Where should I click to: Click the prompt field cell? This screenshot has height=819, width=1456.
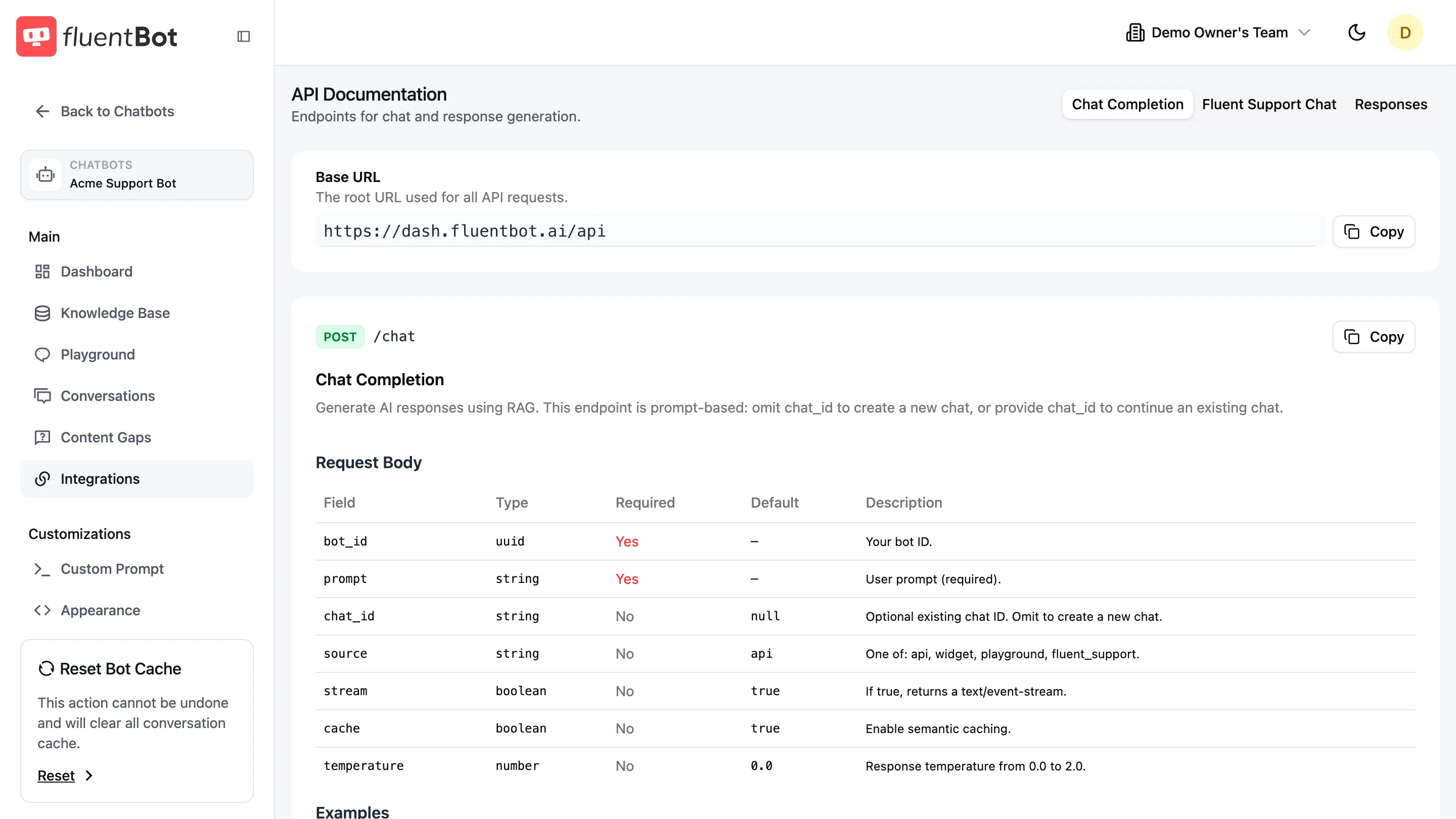[x=345, y=579]
